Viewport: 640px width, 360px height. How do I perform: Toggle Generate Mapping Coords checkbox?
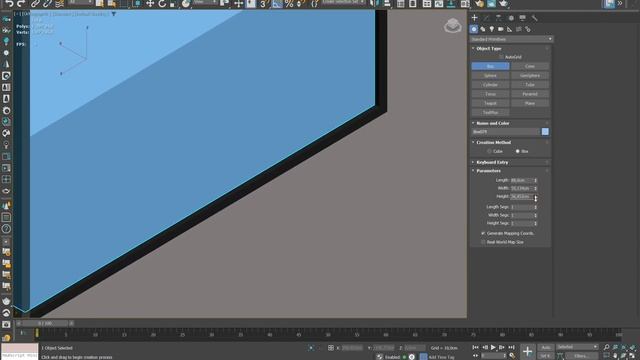tap(483, 233)
